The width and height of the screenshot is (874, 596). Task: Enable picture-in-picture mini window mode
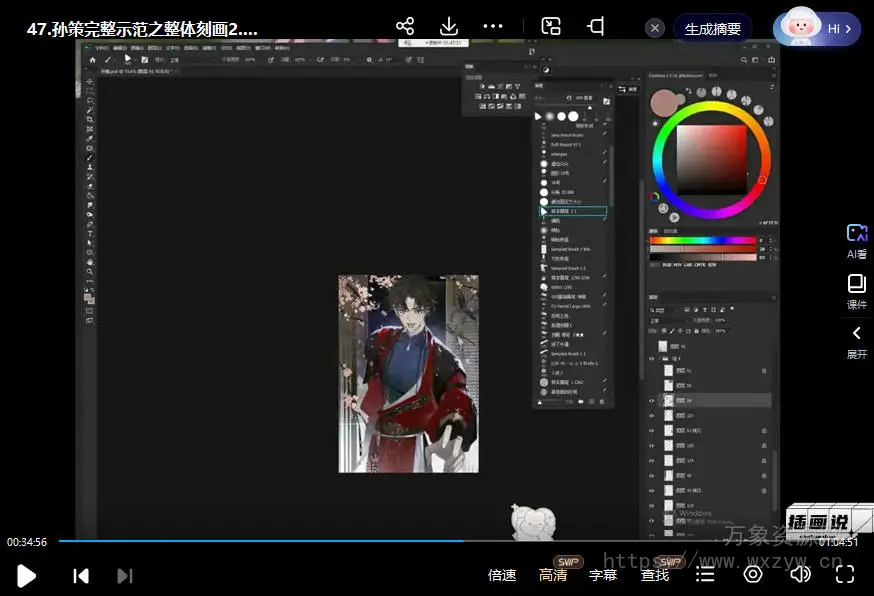(x=551, y=27)
